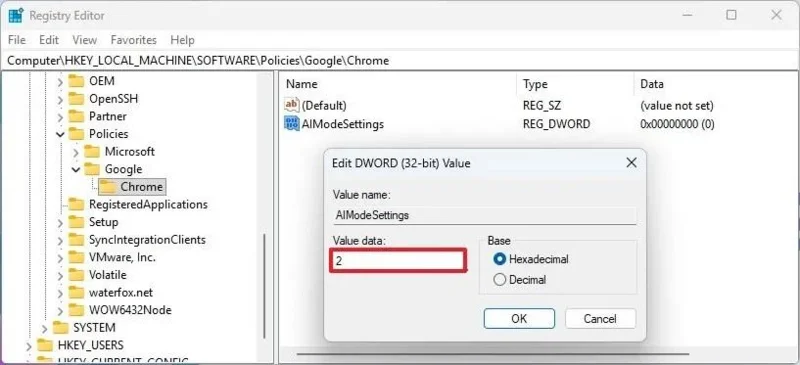This screenshot has height=365, width=800.
Task: Expand the Microsoft key
Action: coord(76,152)
